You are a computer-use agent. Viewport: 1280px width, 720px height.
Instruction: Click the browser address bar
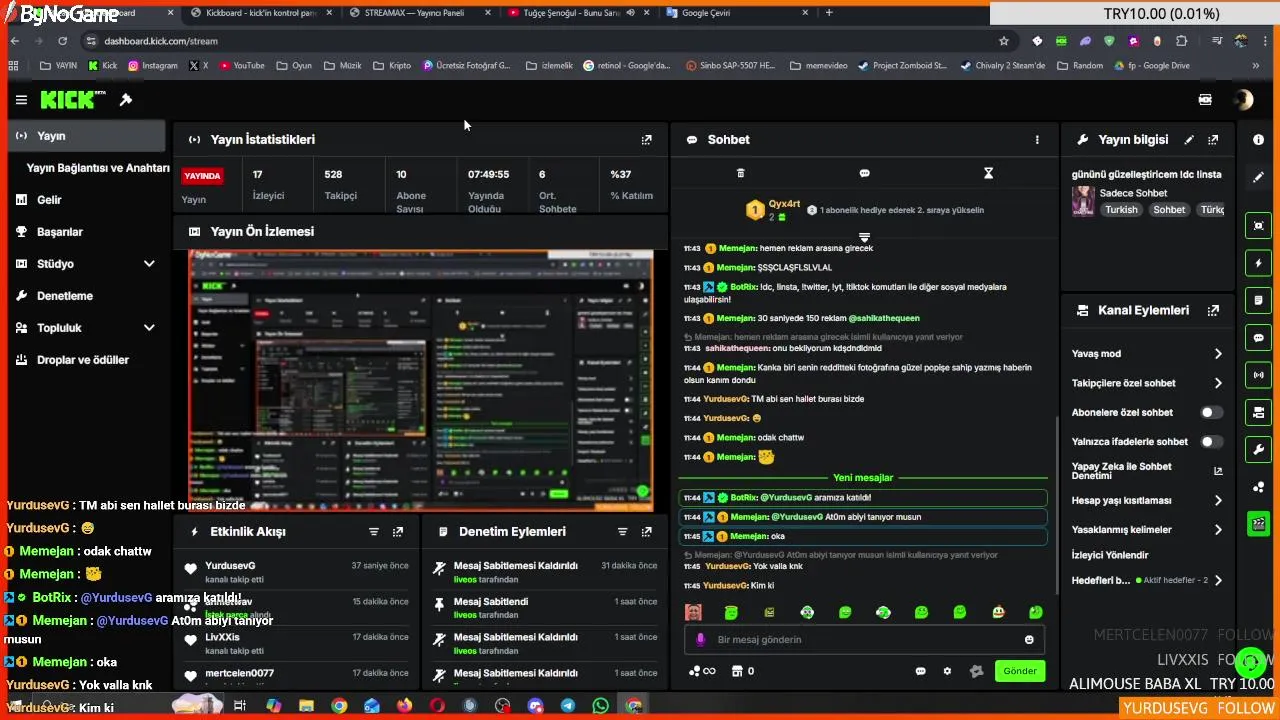click(x=540, y=41)
